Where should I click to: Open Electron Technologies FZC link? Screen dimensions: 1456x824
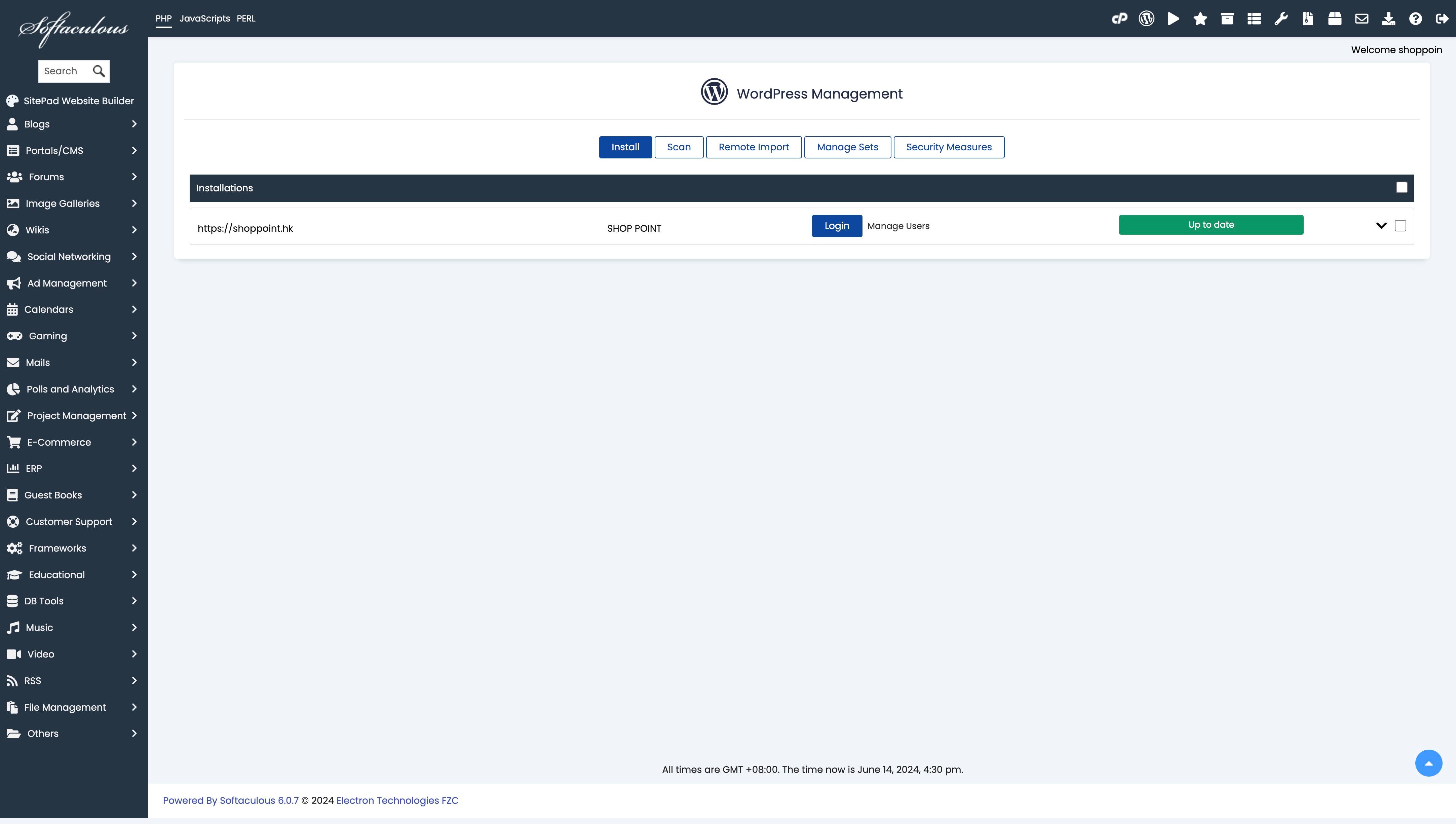point(397,801)
